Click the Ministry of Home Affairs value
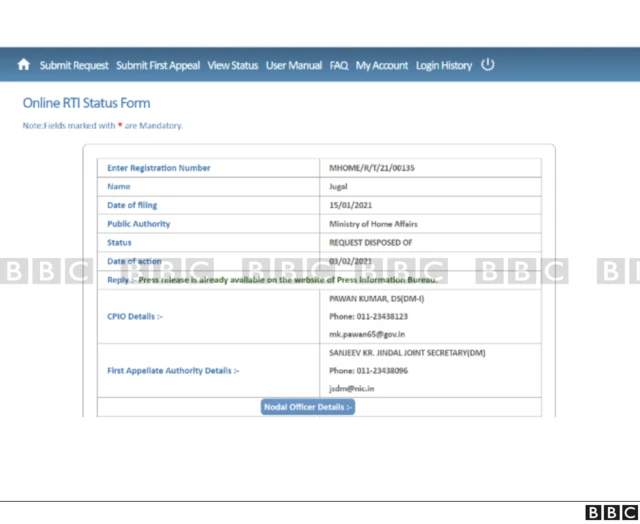This screenshot has width=640, height=524. pyautogui.click(x=373, y=224)
